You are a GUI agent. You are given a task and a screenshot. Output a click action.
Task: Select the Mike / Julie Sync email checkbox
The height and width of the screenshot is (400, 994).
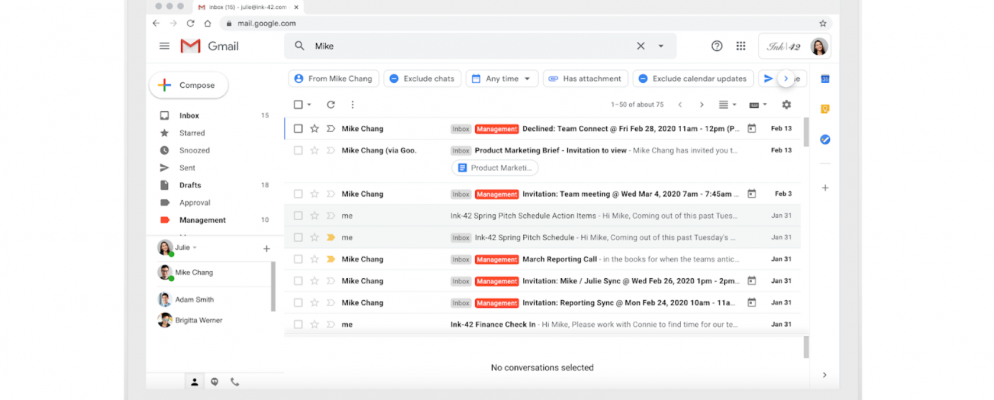tap(298, 281)
